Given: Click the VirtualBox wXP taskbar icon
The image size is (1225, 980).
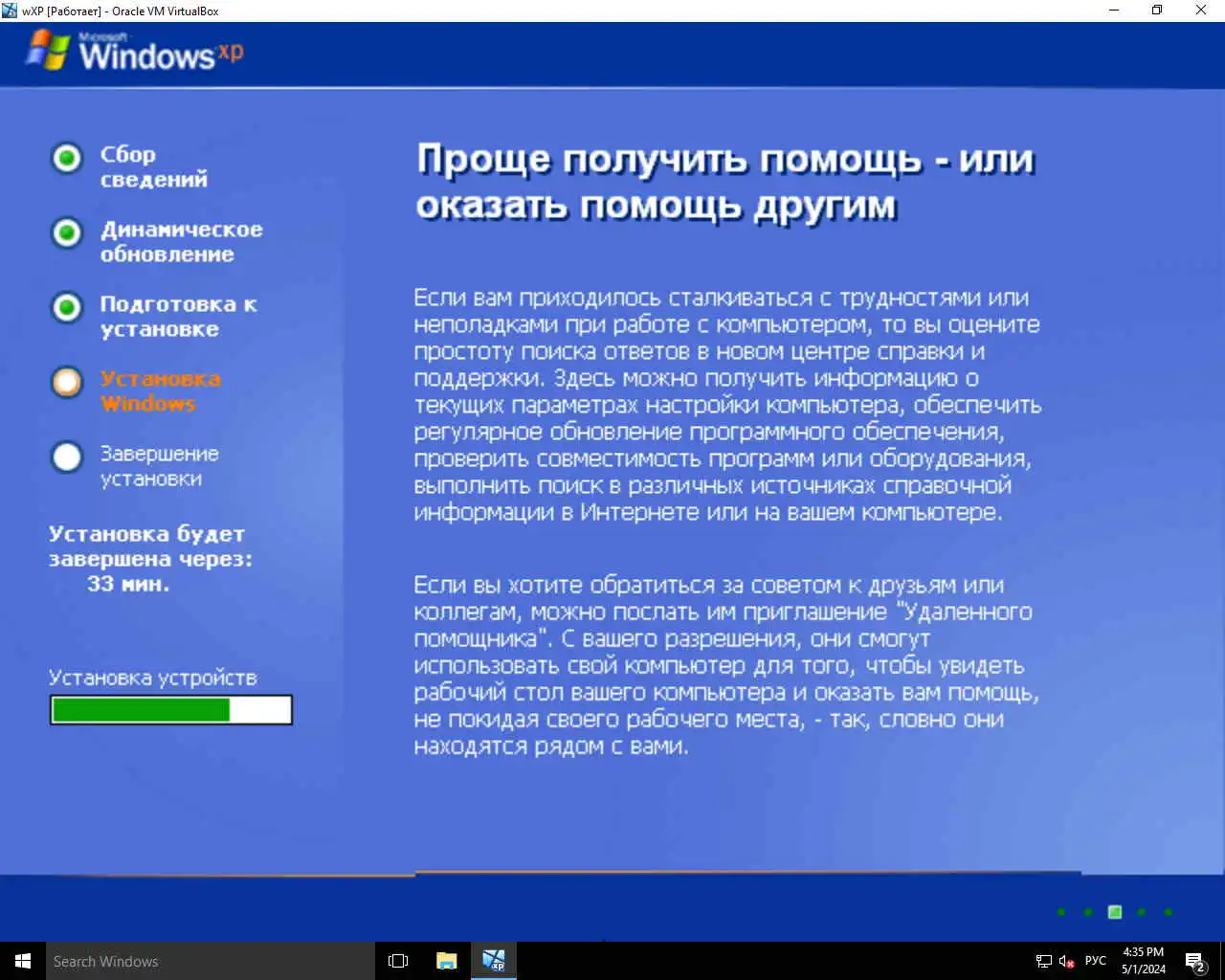Looking at the screenshot, I should tap(494, 961).
